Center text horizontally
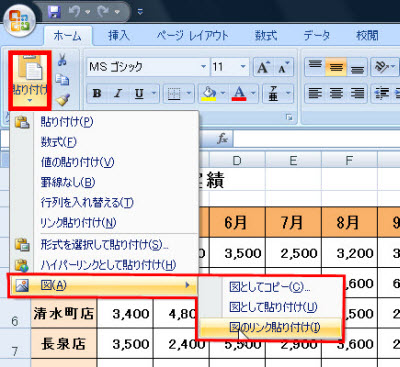 point(336,93)
